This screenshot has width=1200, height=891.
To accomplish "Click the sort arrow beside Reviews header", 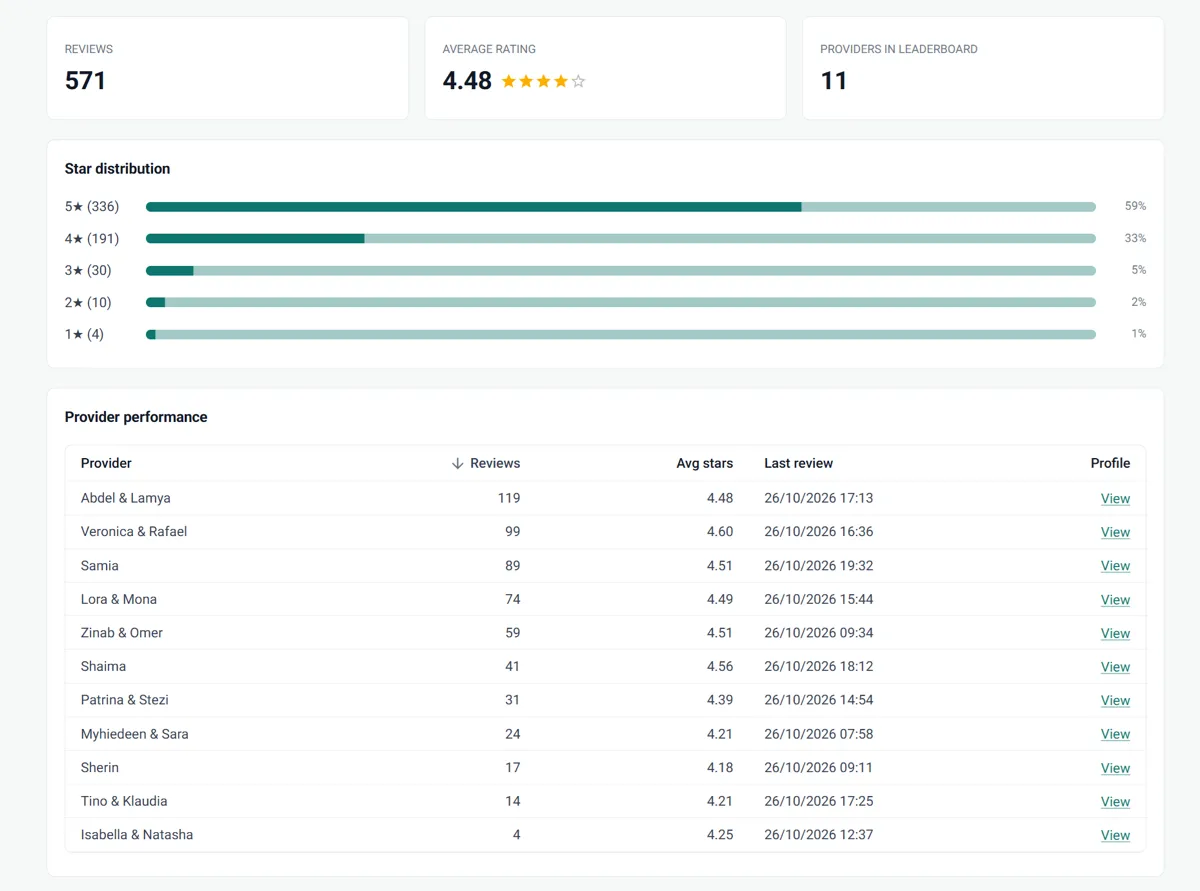I will (x=458, y=463).
